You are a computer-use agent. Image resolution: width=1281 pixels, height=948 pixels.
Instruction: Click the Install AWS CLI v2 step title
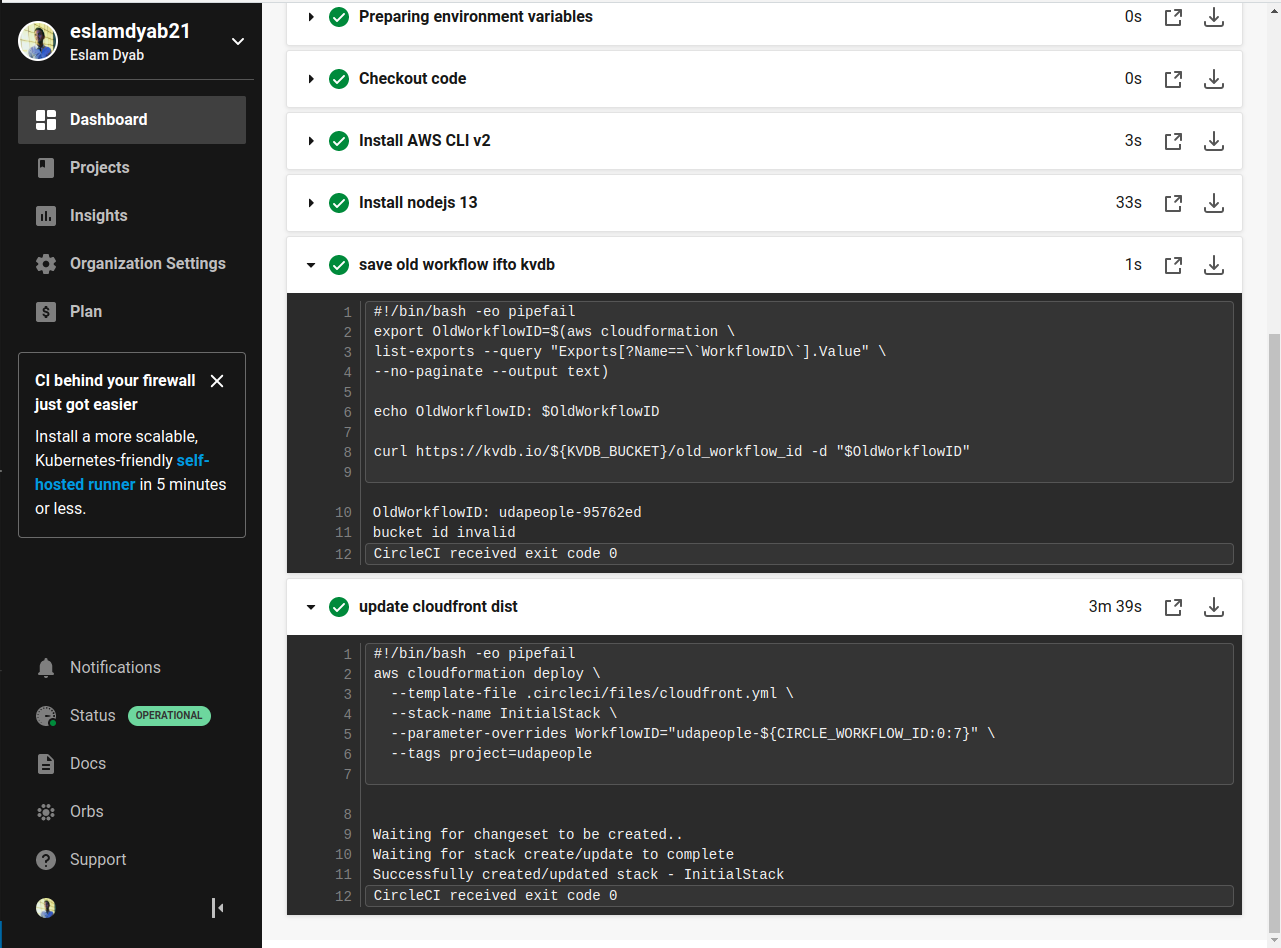click(x=425, y=141)
